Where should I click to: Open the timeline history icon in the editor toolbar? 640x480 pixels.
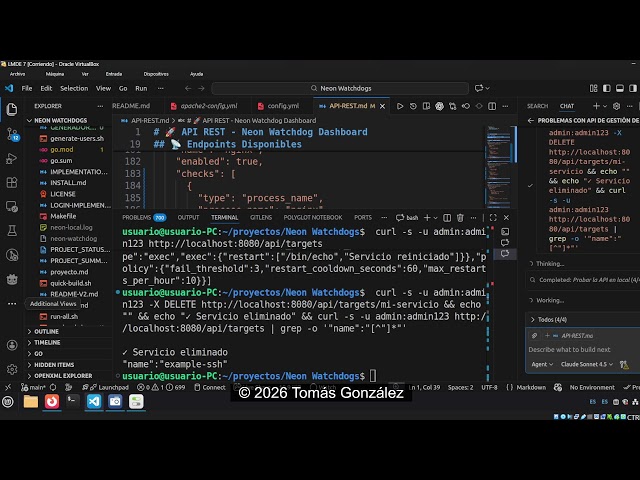413,106
